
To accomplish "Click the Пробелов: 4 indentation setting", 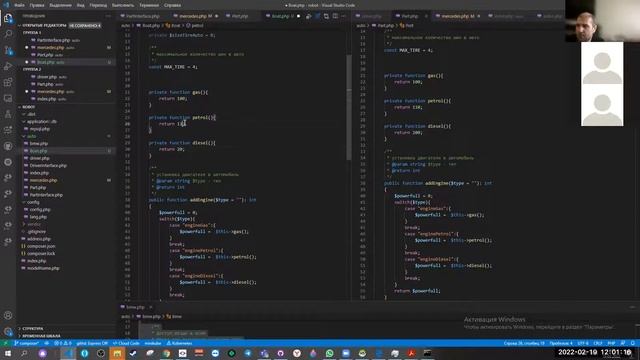I will 561,343.
